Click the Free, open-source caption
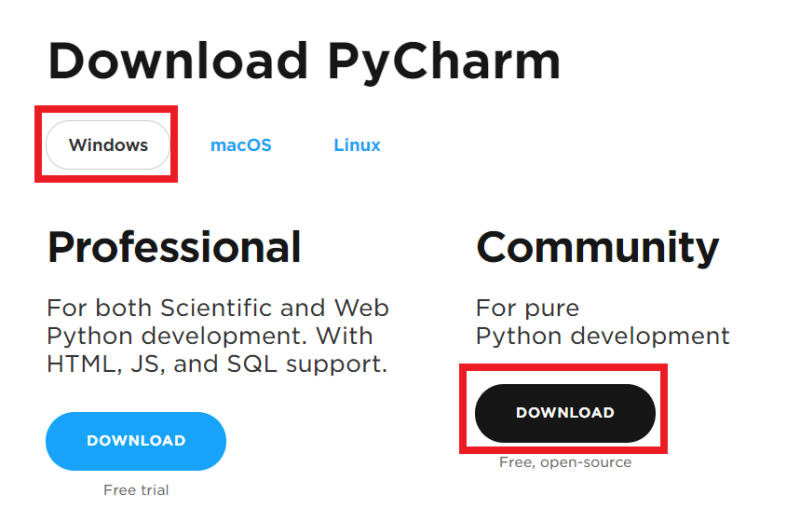 click(565, 462)
